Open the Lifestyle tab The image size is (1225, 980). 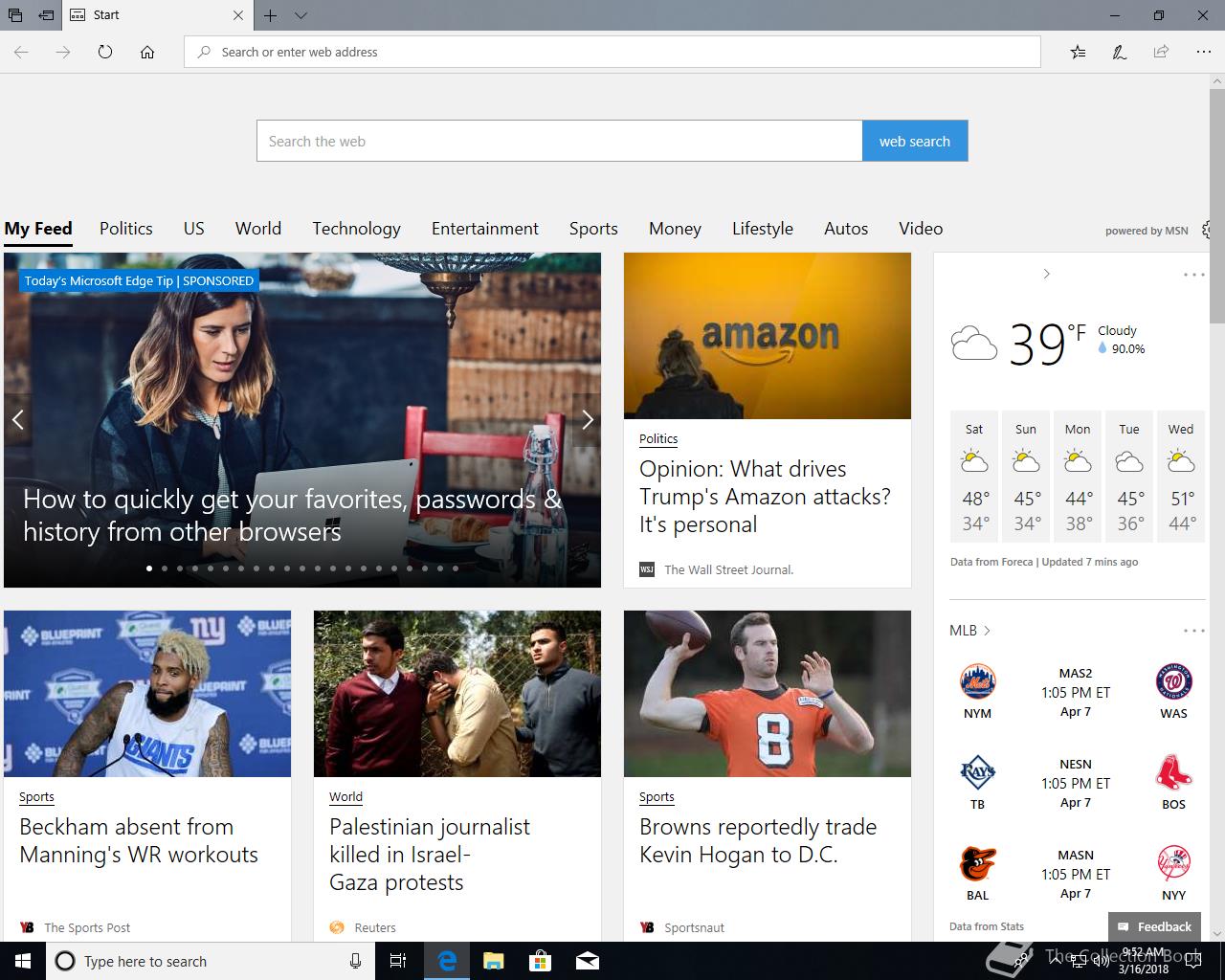coord(763,228)
